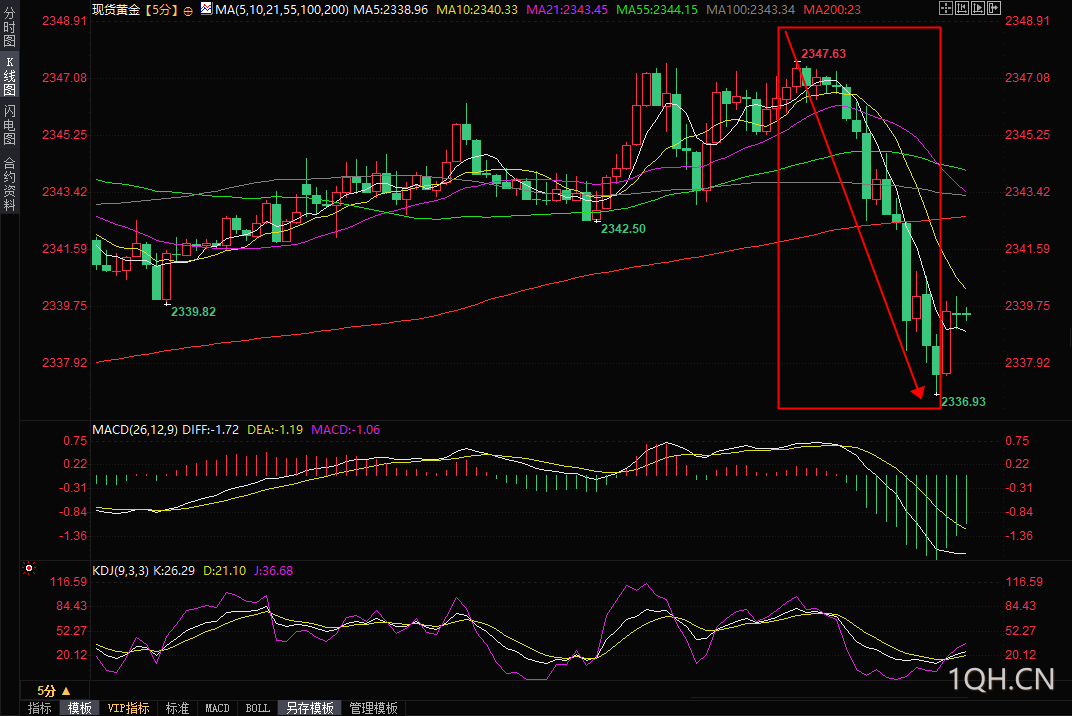Click the circle plus-minus icon beside 5分 label
The image size is (1072, 716).
coord(188,10)
